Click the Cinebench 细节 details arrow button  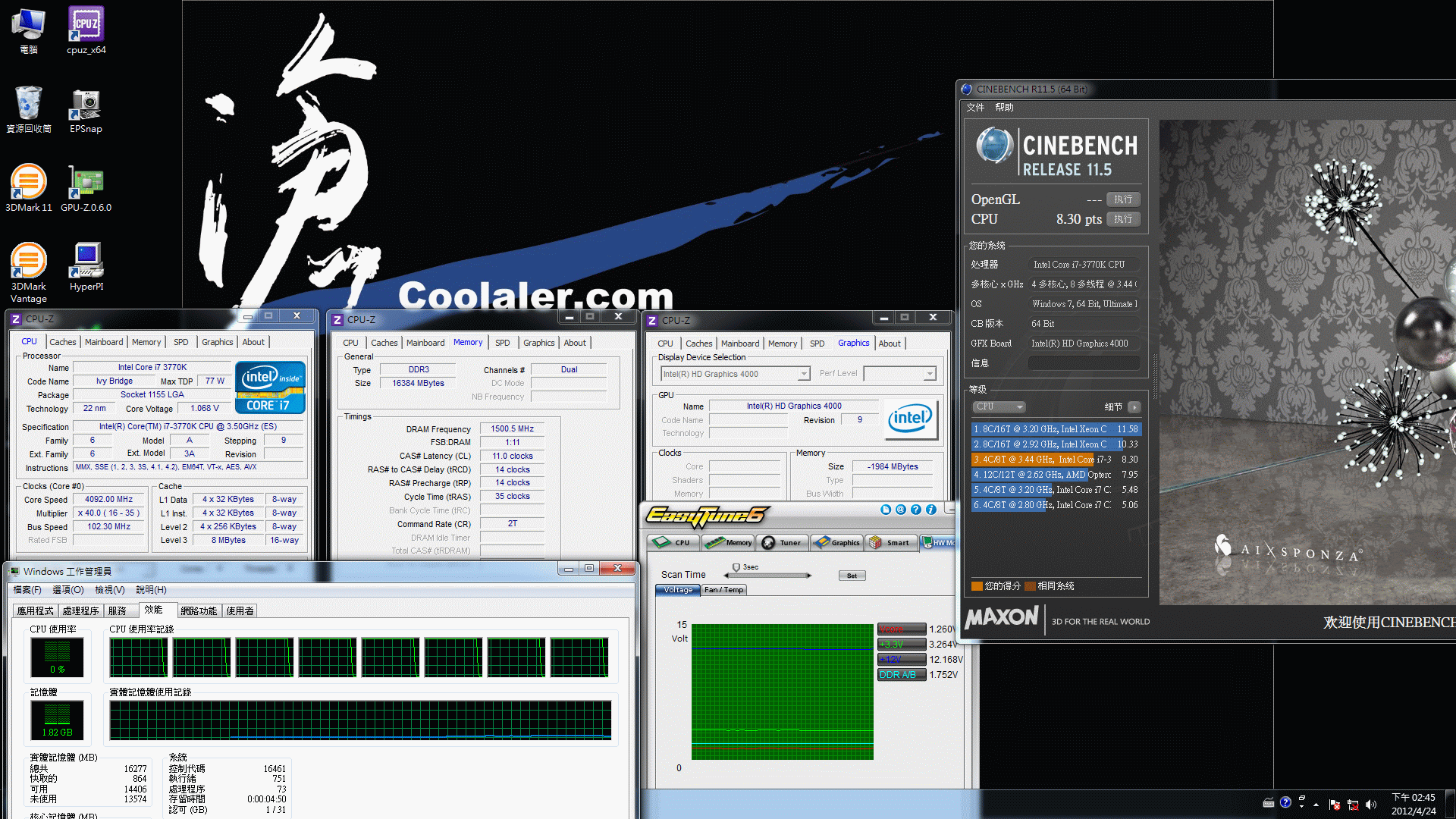tap(1134, 407)
